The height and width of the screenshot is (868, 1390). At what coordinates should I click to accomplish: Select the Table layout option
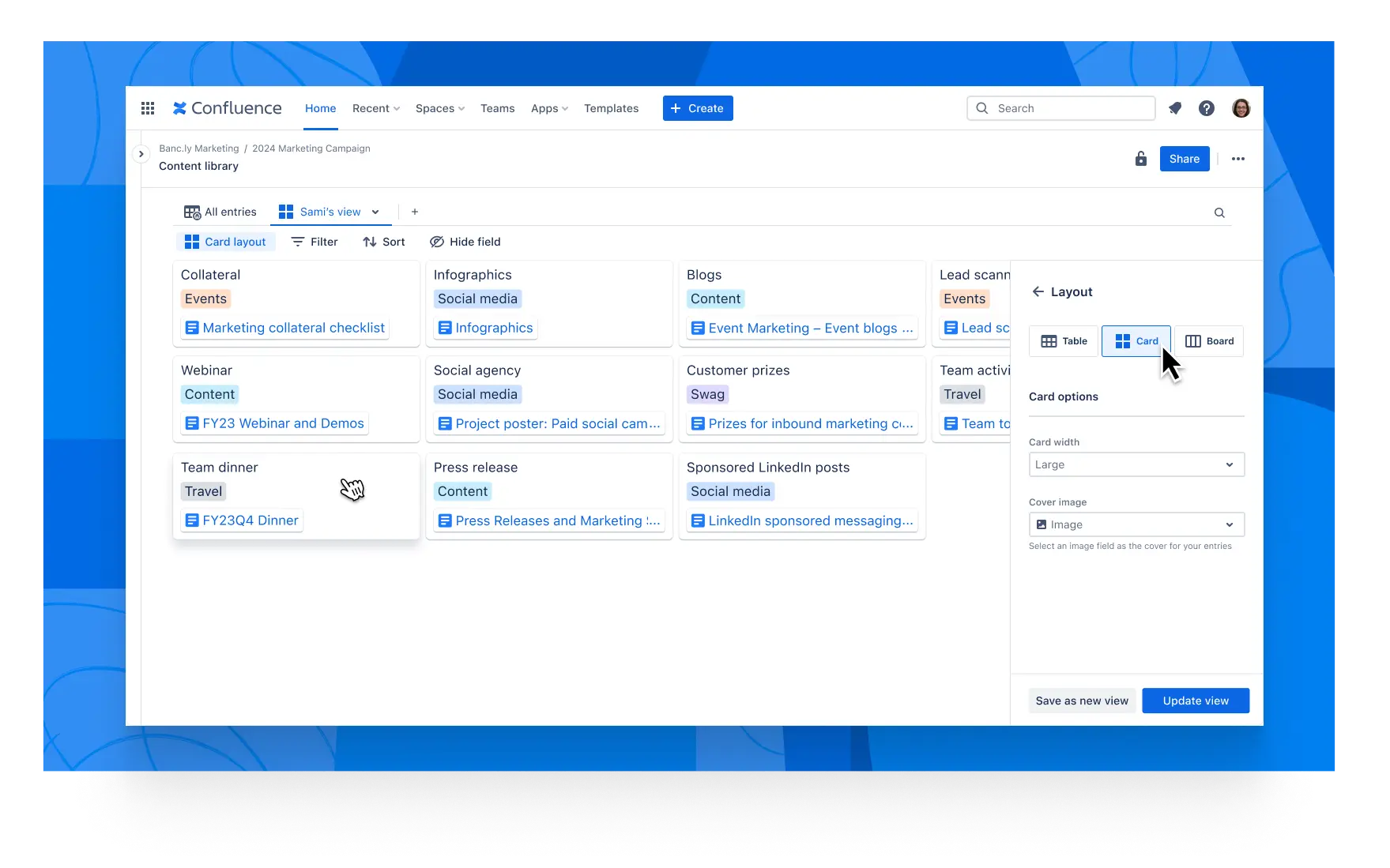click(1064, 341)
